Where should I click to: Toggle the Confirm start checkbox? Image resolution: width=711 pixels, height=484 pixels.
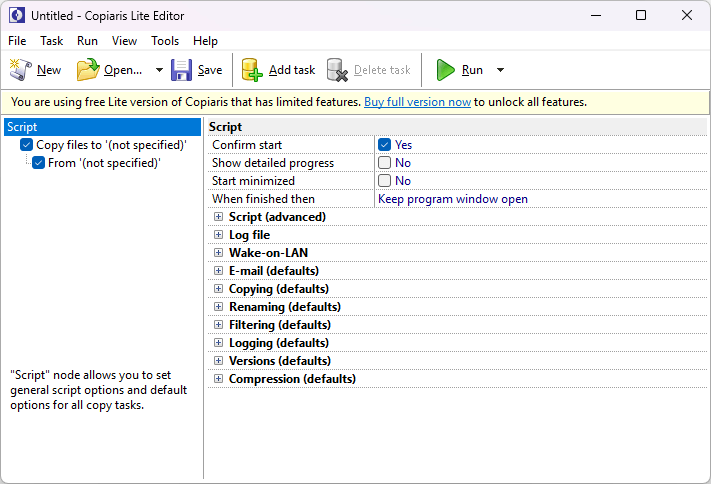[385, 145]
